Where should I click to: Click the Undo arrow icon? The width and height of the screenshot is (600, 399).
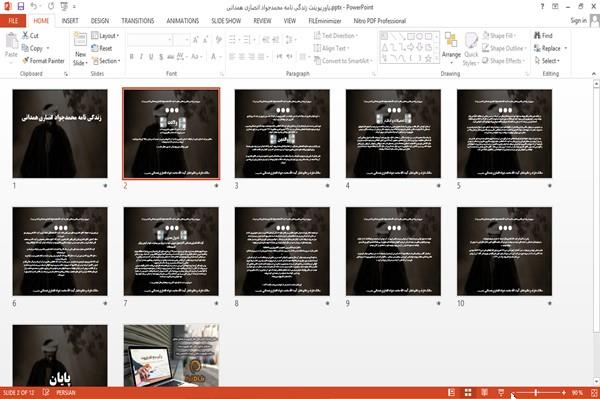34,7
